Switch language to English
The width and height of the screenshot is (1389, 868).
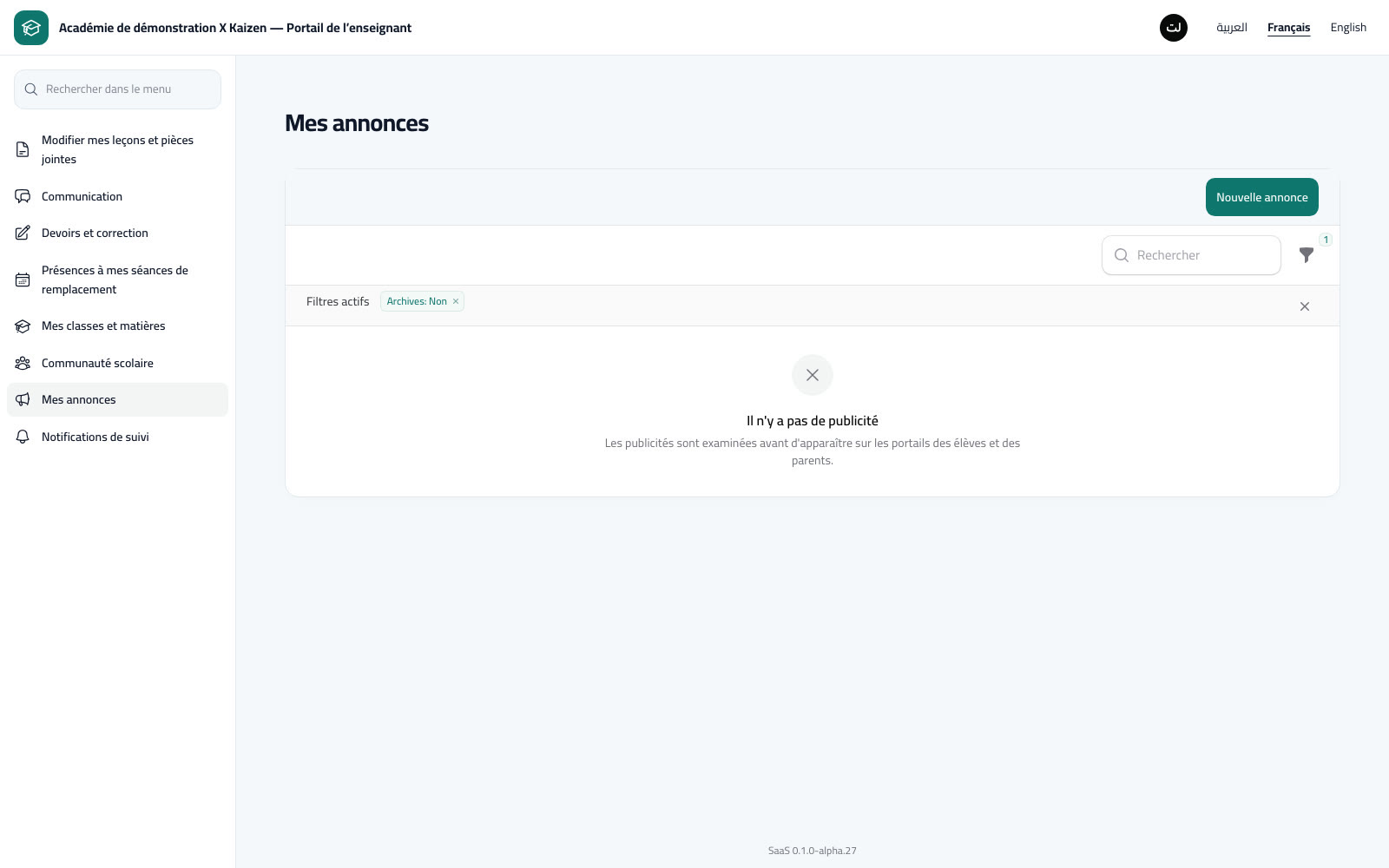(x=1348, y=28)
